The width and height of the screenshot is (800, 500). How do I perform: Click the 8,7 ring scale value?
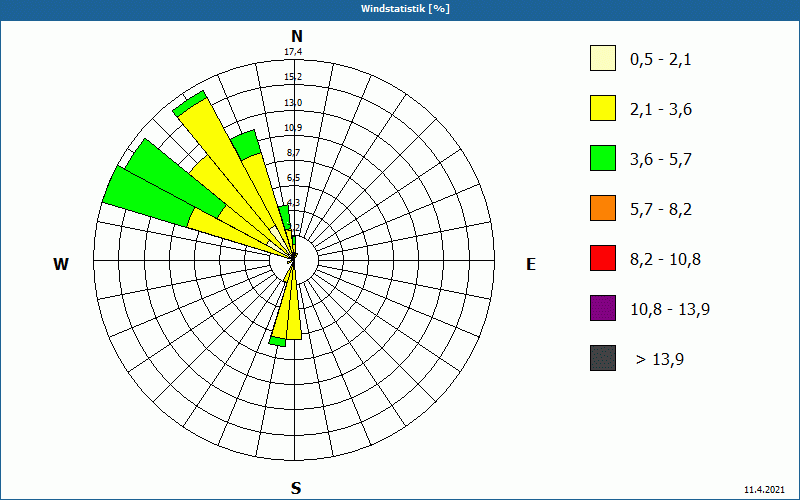[x=293, y=153]
